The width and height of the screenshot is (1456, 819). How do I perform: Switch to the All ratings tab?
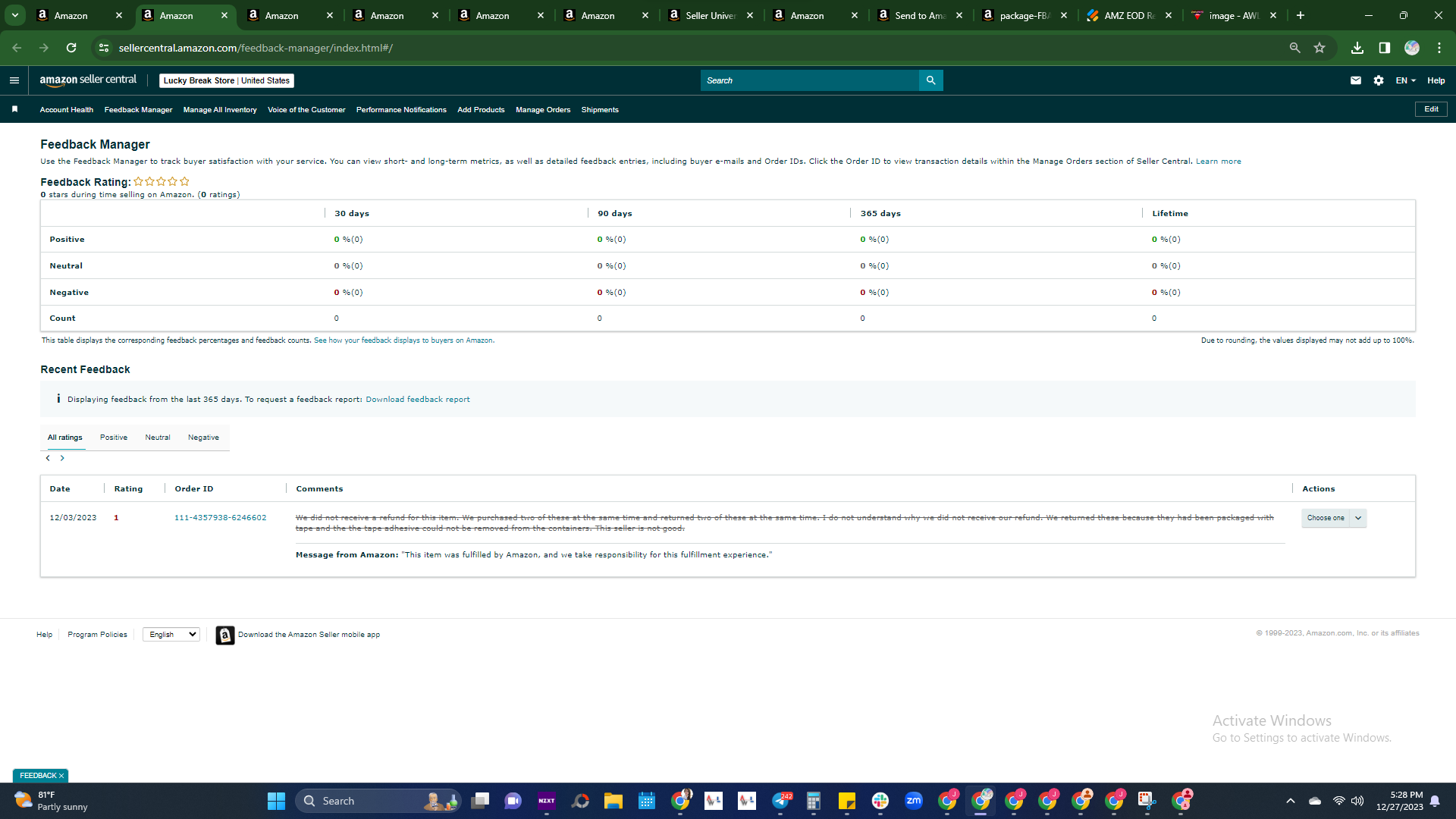[65, 438]
